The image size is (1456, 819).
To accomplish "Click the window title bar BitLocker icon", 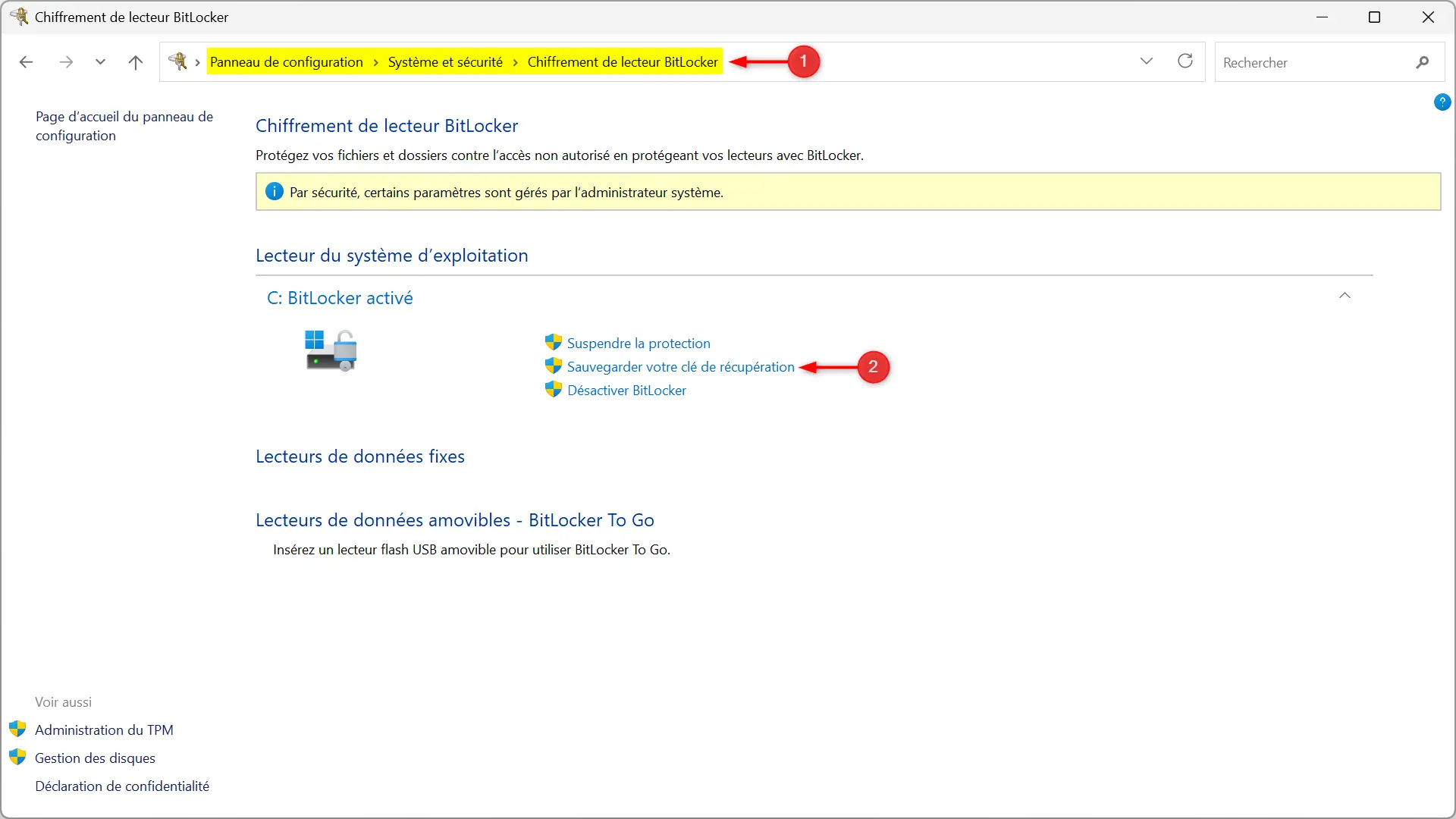I will (x=19, y=17).
